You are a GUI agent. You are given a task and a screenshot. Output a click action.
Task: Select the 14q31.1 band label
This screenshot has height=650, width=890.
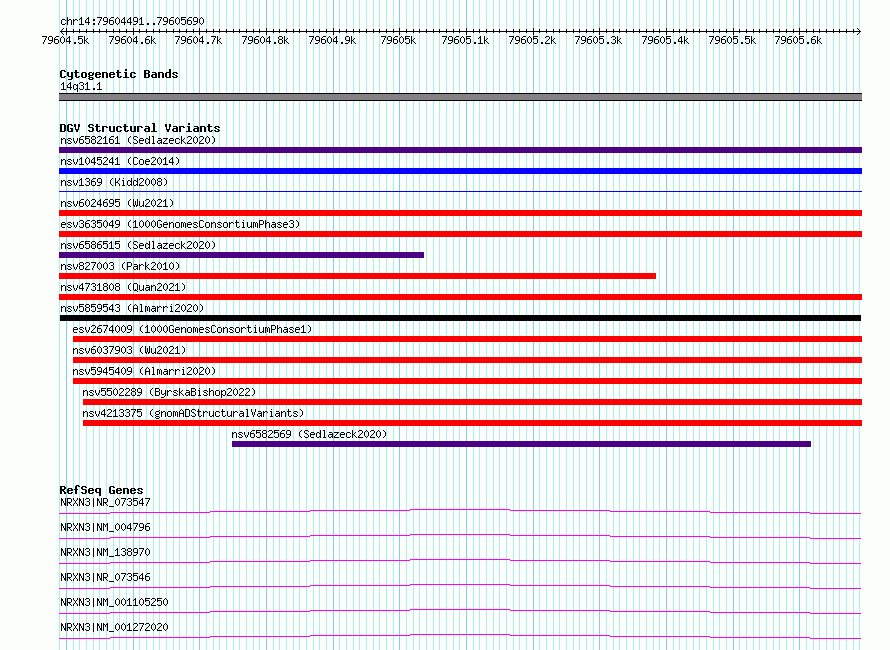pos(81,86)
